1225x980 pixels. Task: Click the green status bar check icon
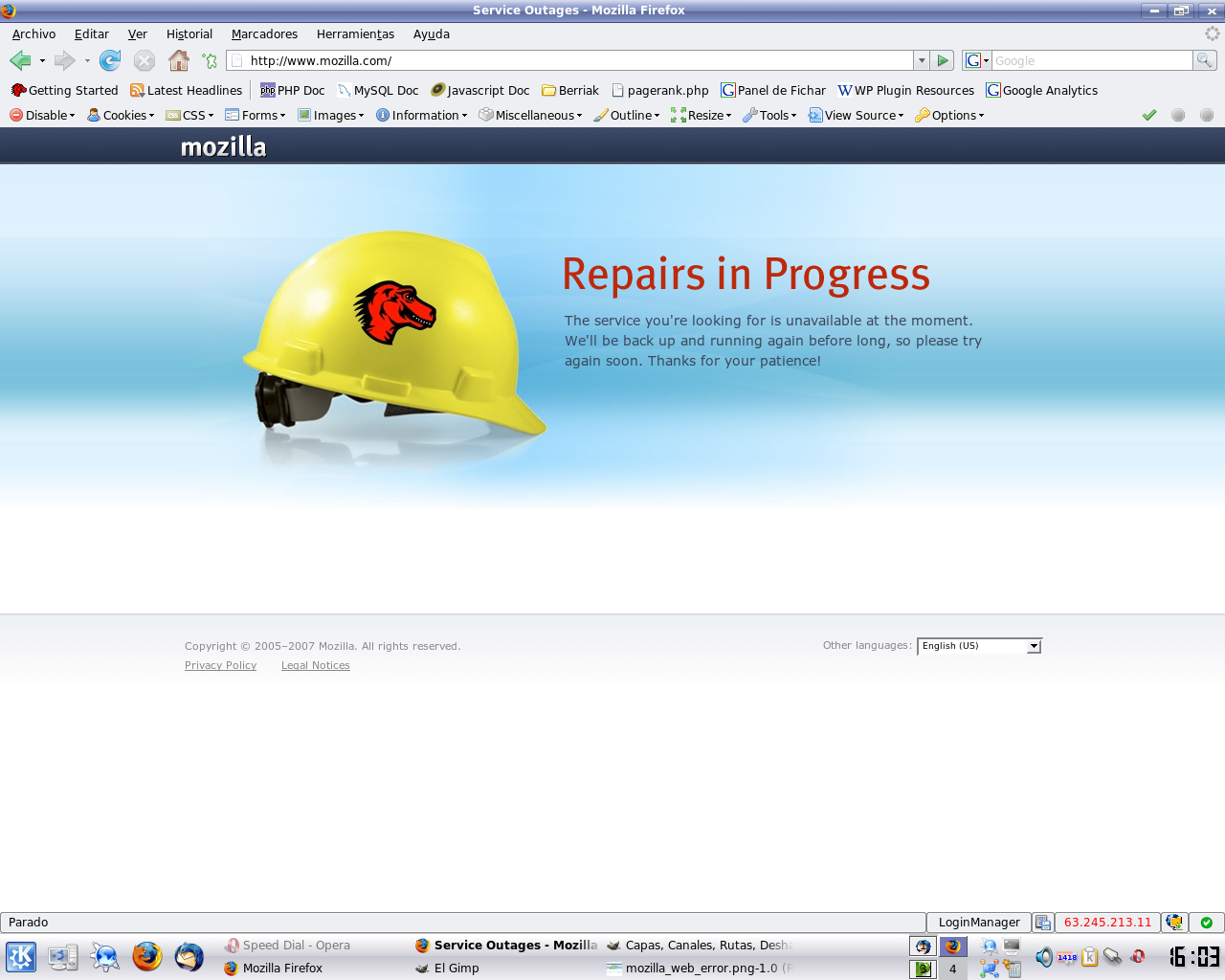(x=1207, y=923)
